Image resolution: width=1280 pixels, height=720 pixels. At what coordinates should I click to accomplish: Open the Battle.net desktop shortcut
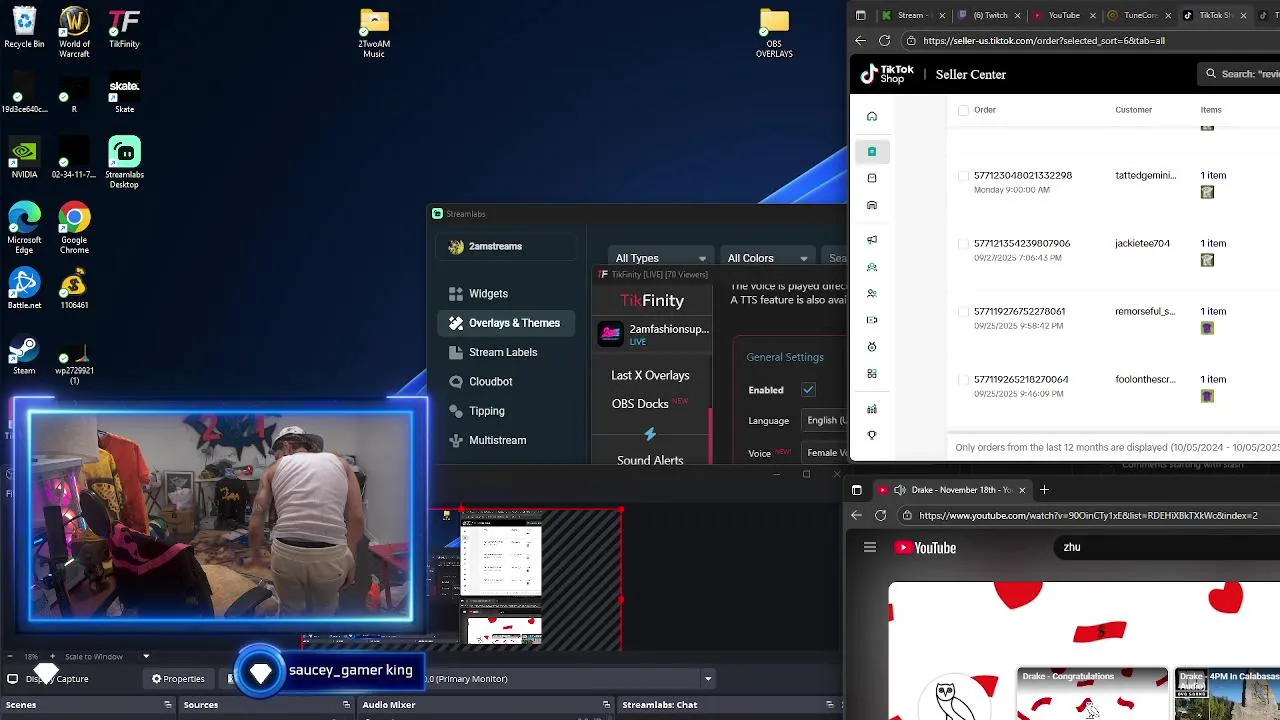point(24,289)
